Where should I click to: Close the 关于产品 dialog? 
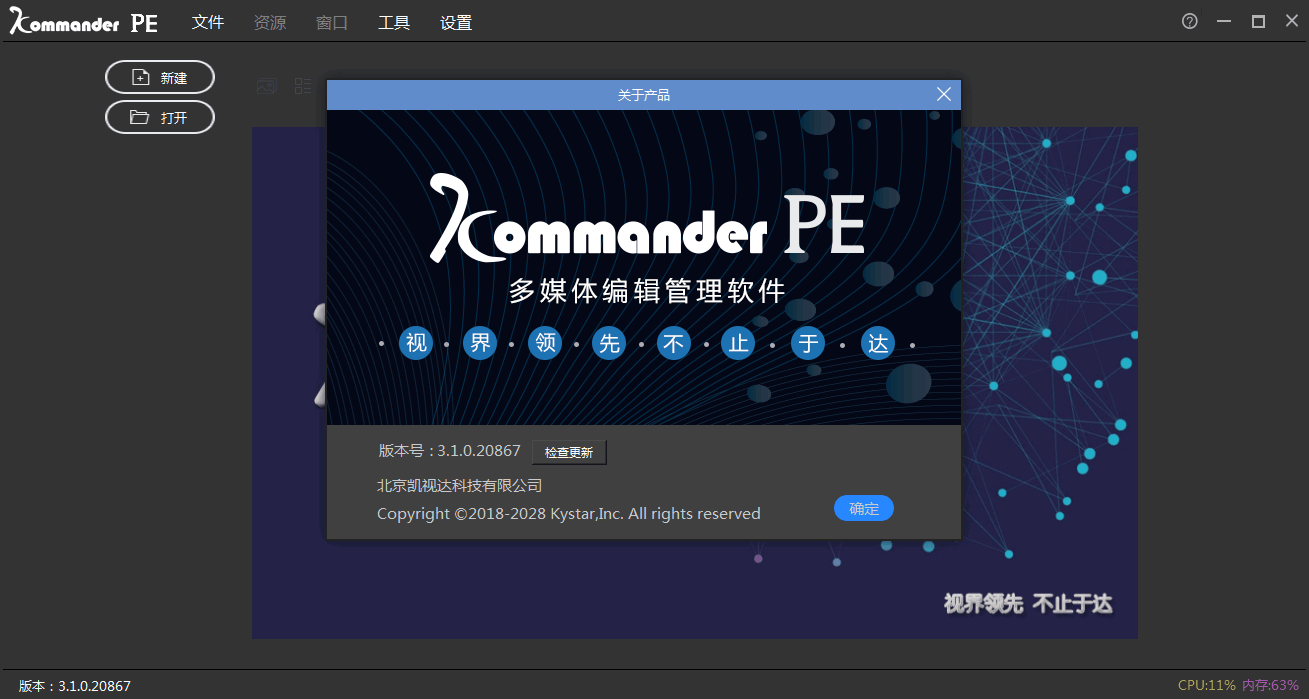coord(943,93)
